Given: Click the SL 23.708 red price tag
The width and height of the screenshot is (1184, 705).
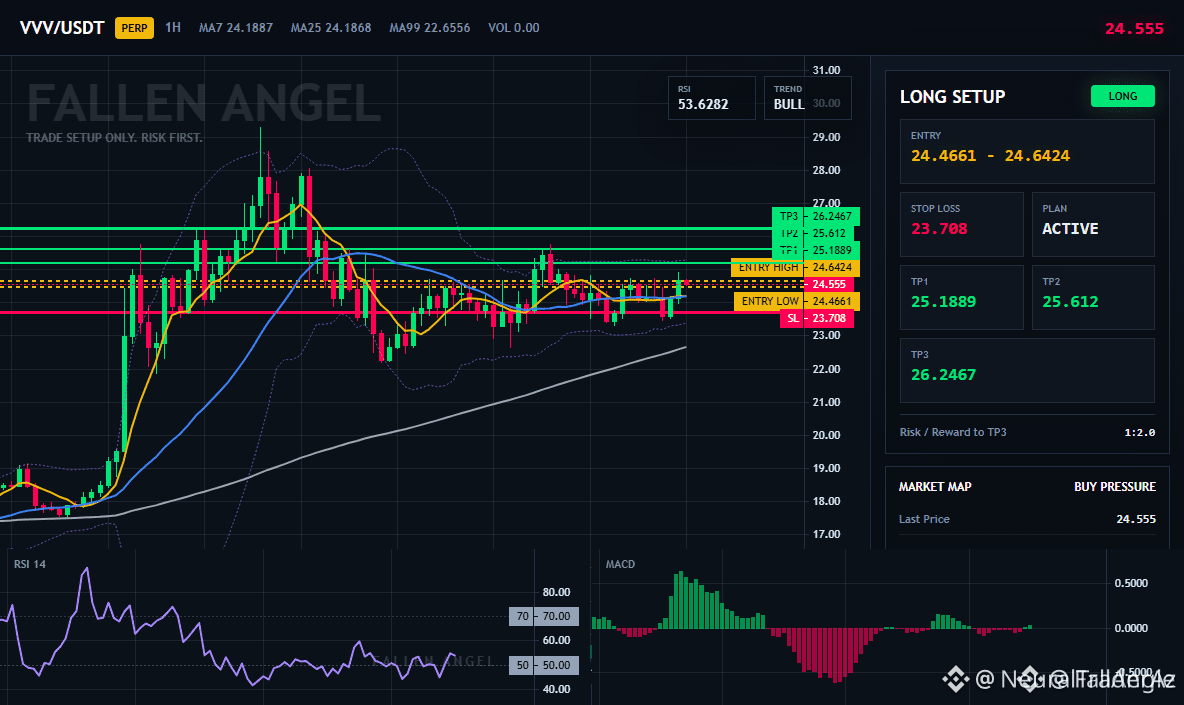Looking at the screenshot, I should 817,319.
